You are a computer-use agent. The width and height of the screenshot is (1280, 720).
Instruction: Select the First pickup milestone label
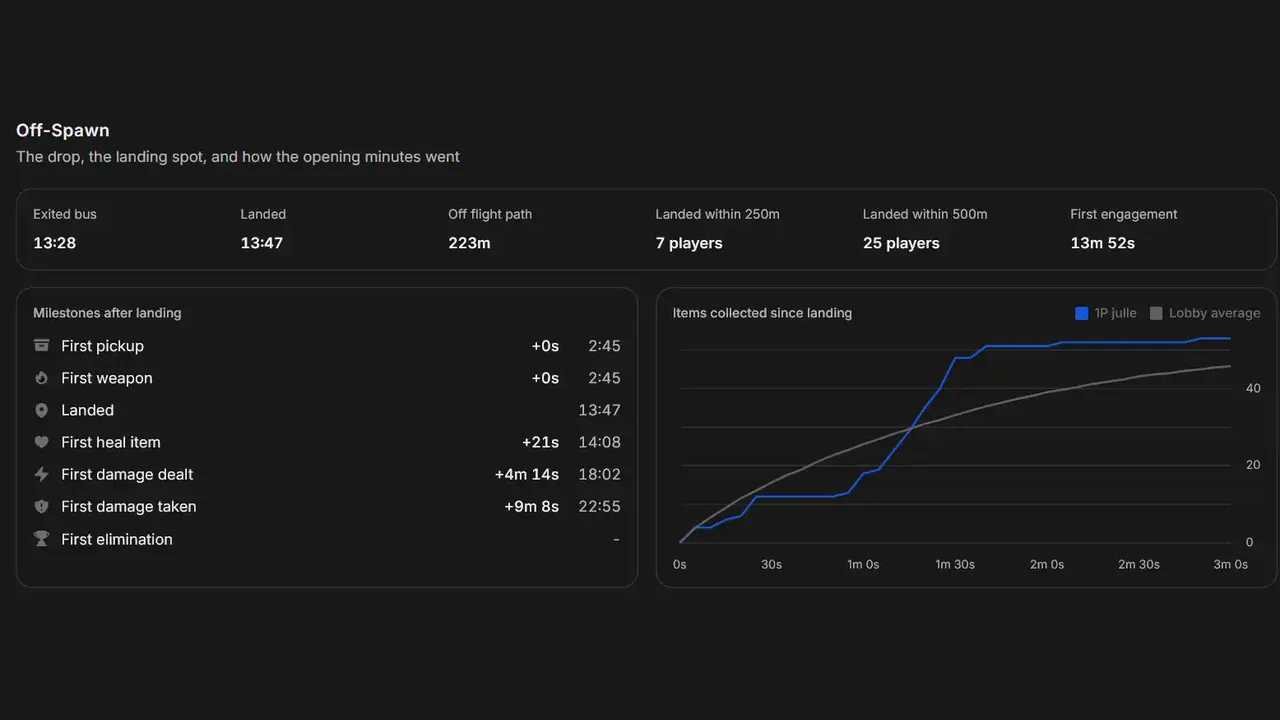pyautogui.click(x=102, y=346)
